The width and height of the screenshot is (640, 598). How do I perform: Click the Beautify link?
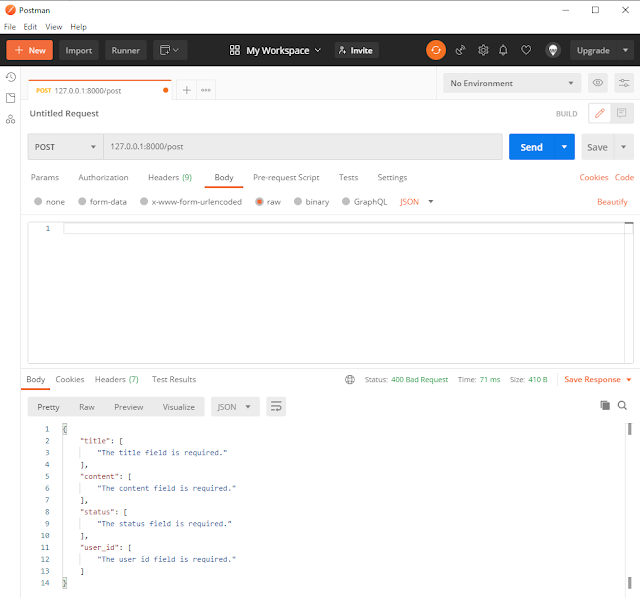(x=612, y=202)
